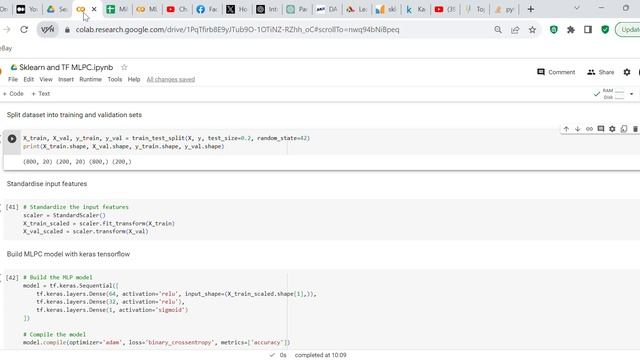640x360 pixels.
Task: Reload the Colab page
Action: click(x=24, y=29)
